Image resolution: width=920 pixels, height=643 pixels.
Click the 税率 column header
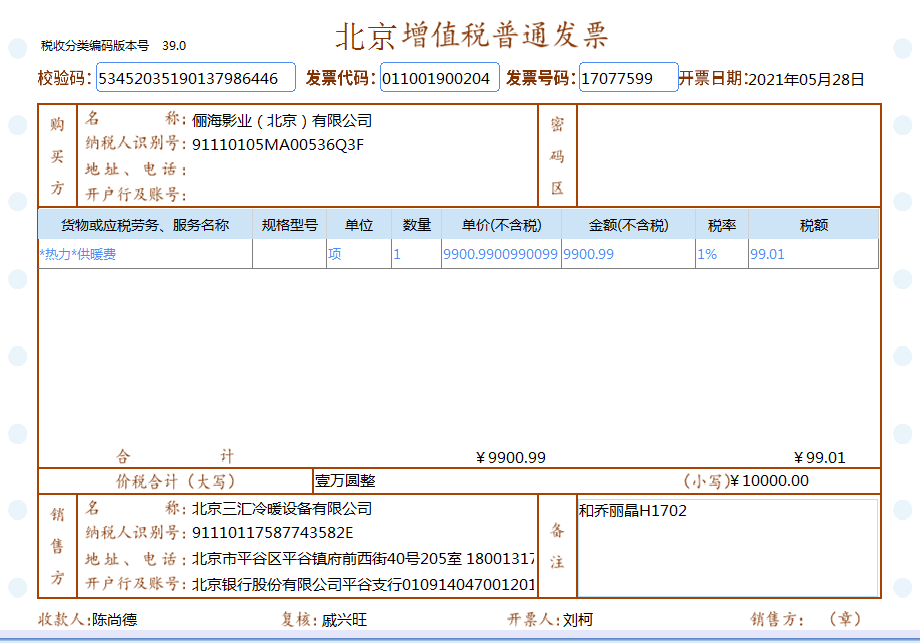point(722,225)
